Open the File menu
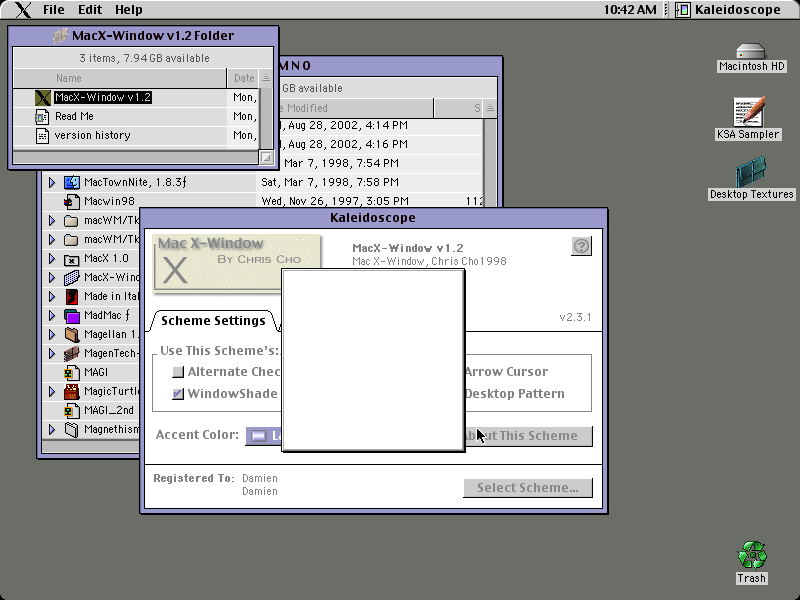 click(54, 10)
